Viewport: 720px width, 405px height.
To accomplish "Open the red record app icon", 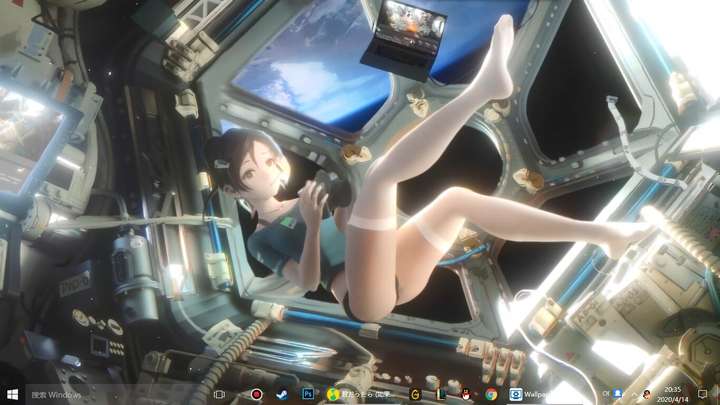I will [x=256, y=394].
